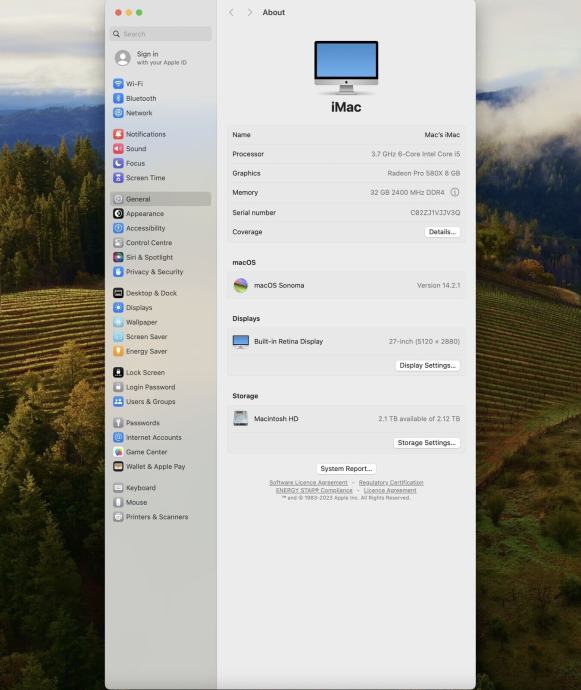Open Accessibility icon in sidebar
Screen dimensions: 581x690
click(x=118, y=228)
